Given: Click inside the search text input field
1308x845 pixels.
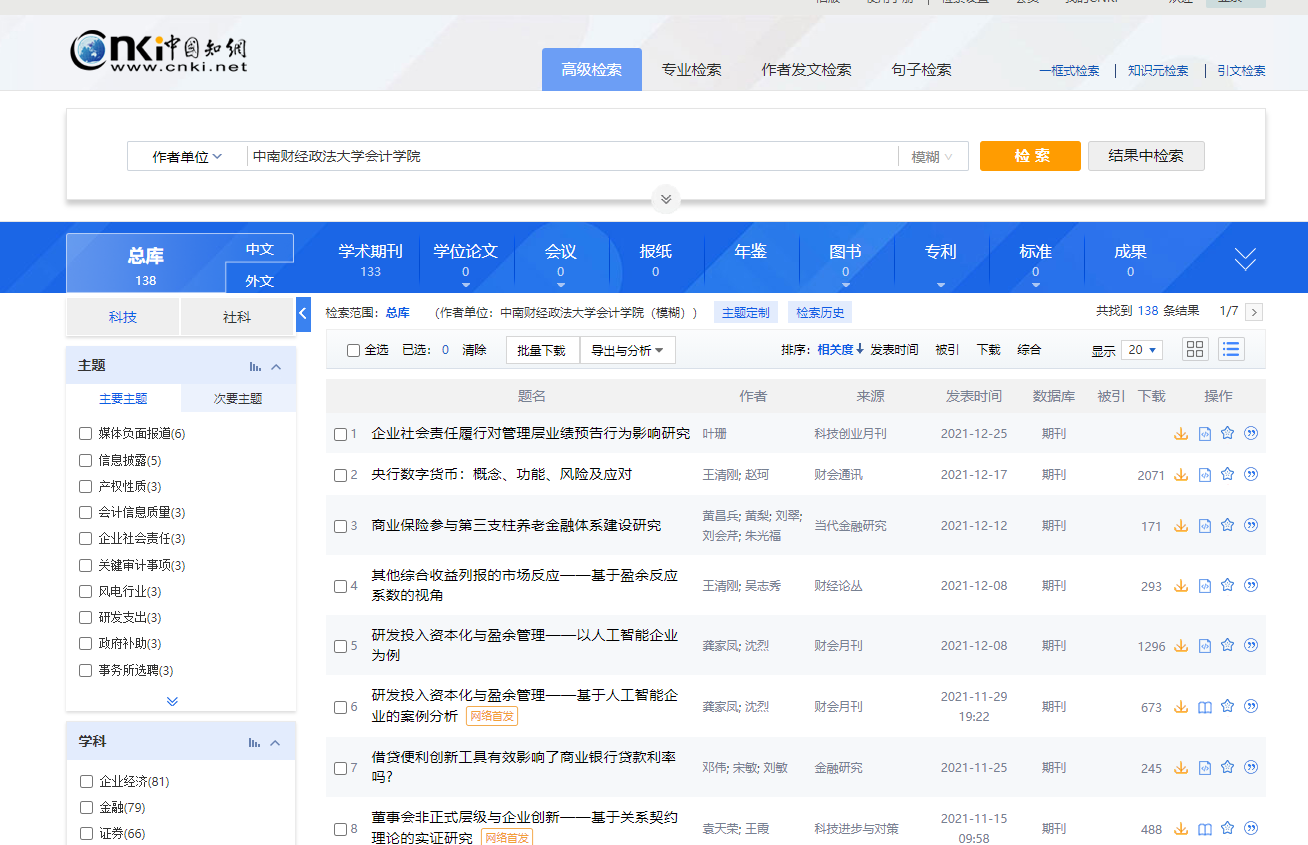Looking at the screenshot, I should (570, 157).
